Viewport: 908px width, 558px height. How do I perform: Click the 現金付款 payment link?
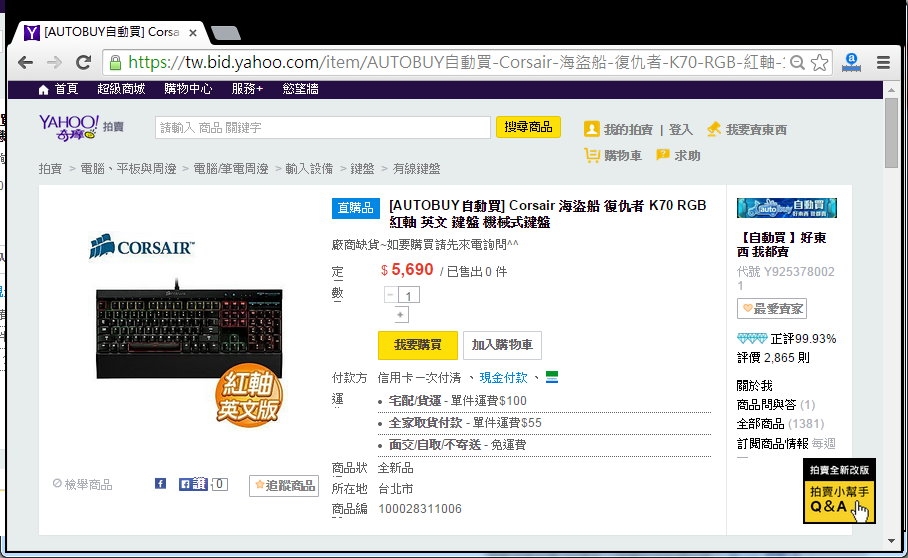503,378
